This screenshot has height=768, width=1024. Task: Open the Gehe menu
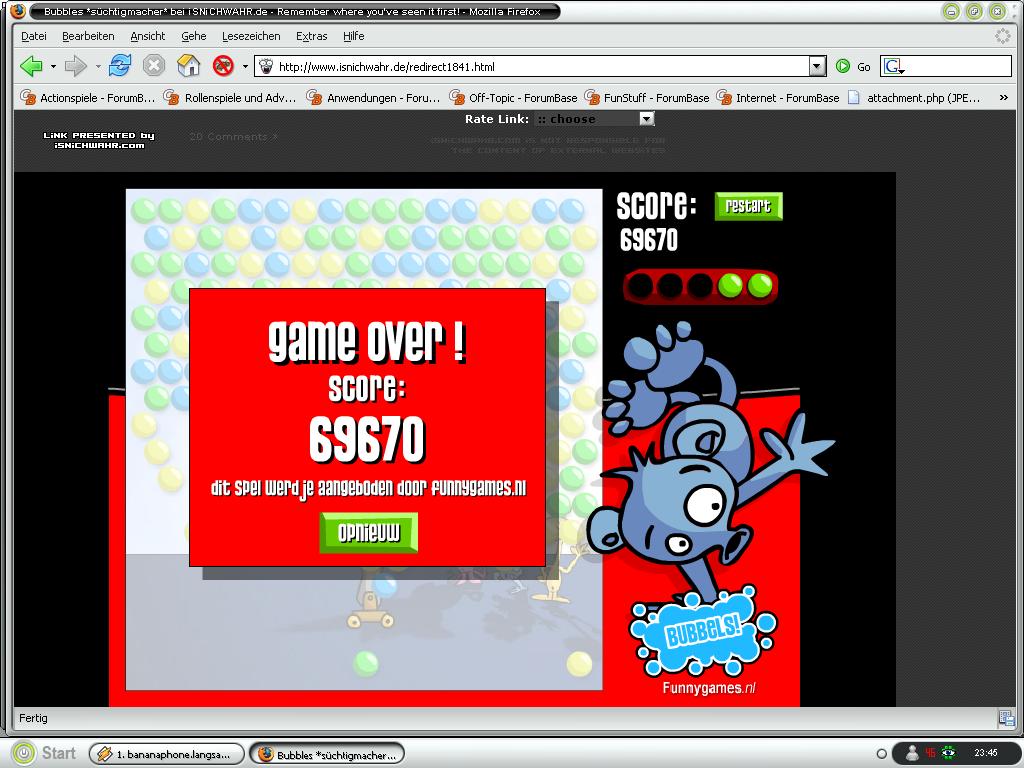(194, 36)
